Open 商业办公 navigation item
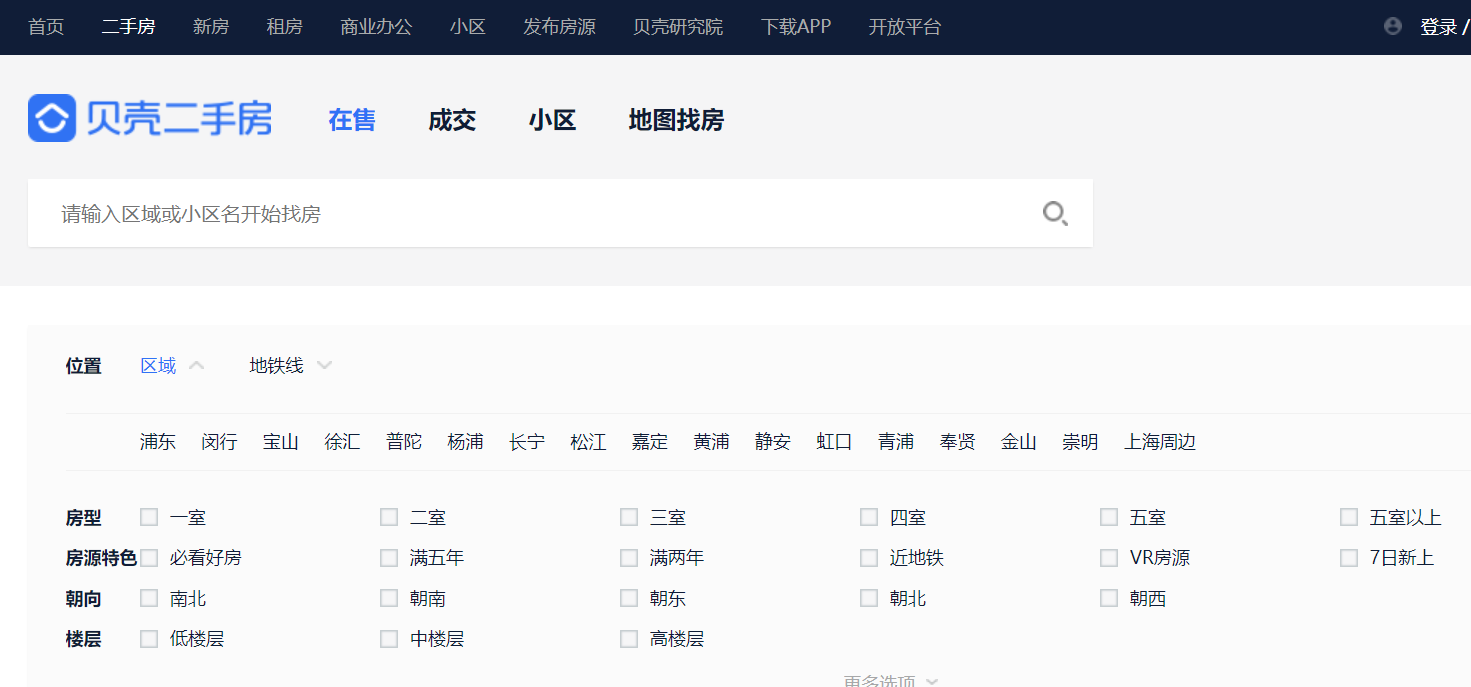Image resolution: width=1471 pixels, height=687 pixels. 376,27
